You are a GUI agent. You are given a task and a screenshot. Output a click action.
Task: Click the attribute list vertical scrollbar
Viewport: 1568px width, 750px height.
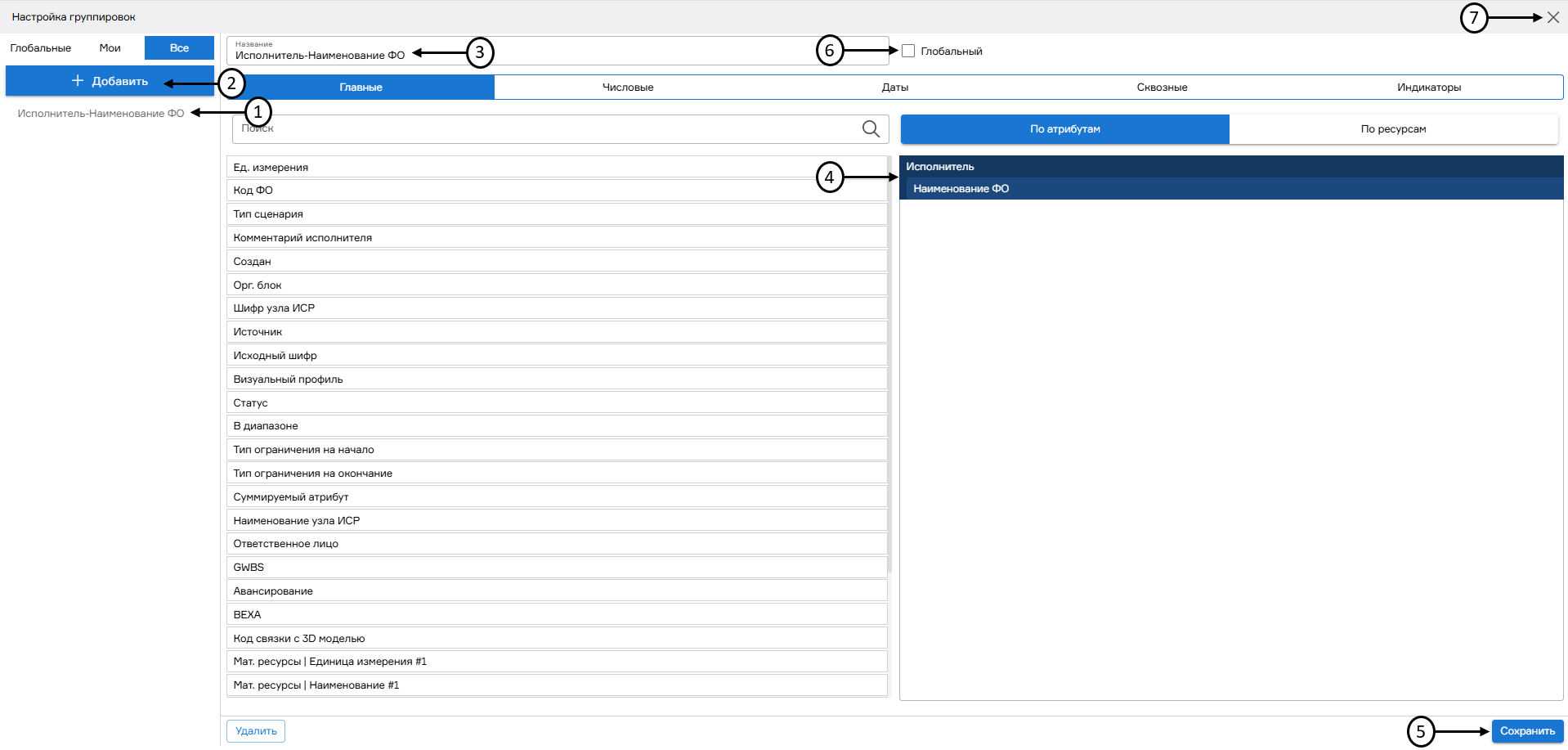click(x=889, y=368)
